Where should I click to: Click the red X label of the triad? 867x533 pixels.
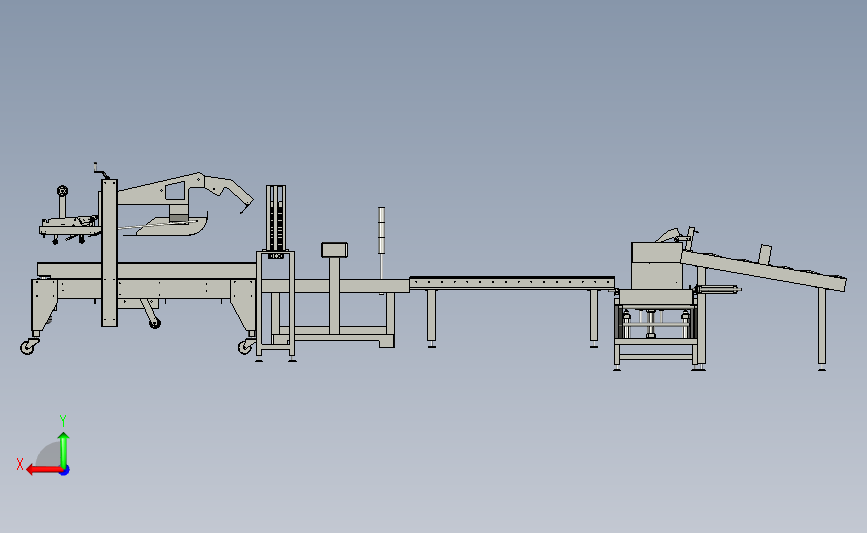pyautogui.click(x=20, y=464)
